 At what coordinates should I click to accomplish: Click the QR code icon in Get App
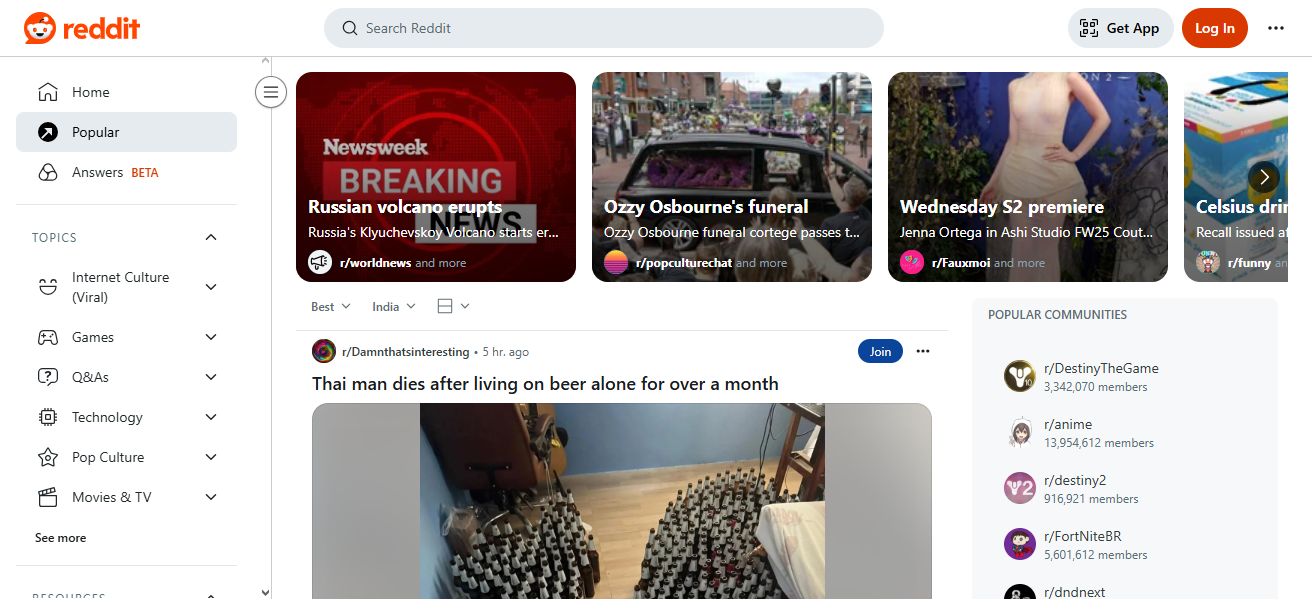(x=1089, y=28)
